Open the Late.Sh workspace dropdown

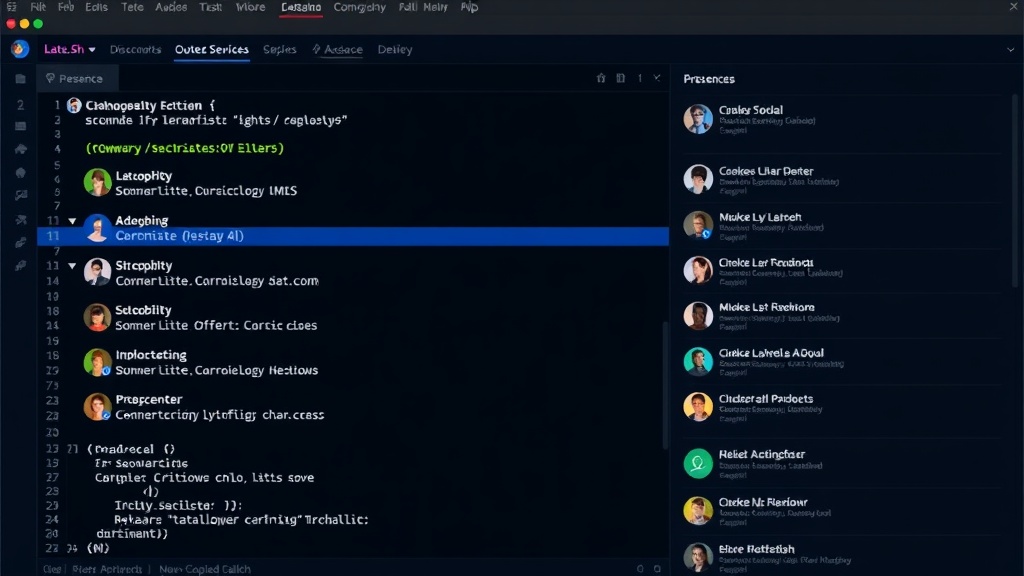click(x=69, y=50)
